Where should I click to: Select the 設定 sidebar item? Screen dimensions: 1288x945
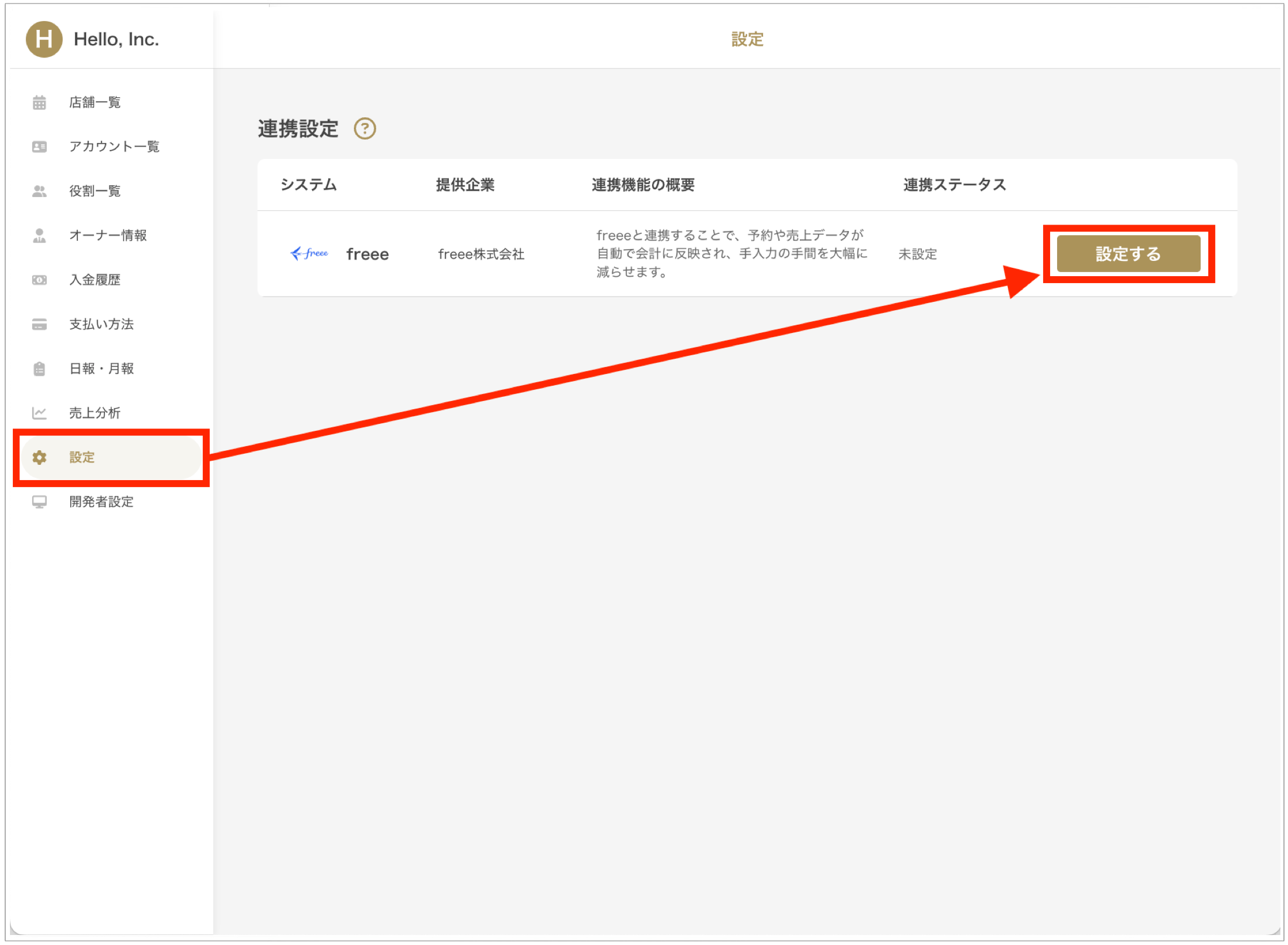[111, 458]
